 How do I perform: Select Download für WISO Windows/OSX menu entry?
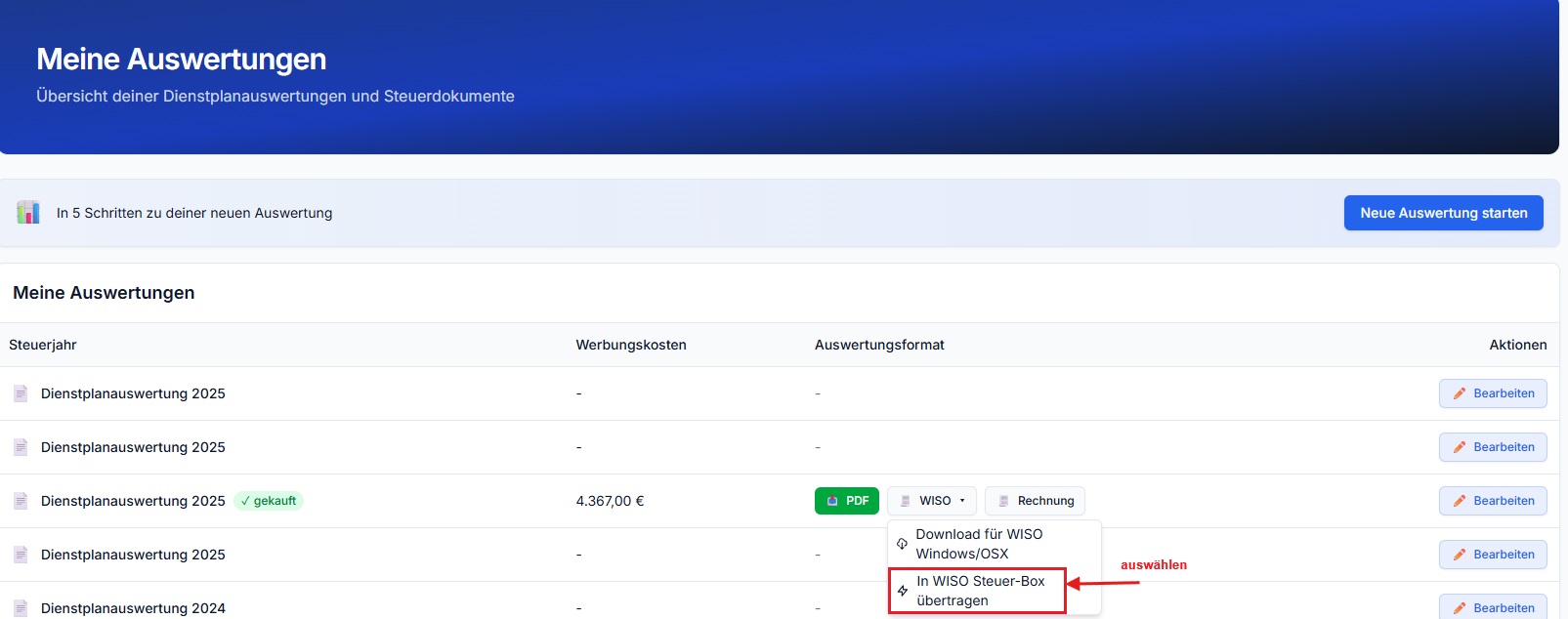pyautogui.click(x=995, y=544)
